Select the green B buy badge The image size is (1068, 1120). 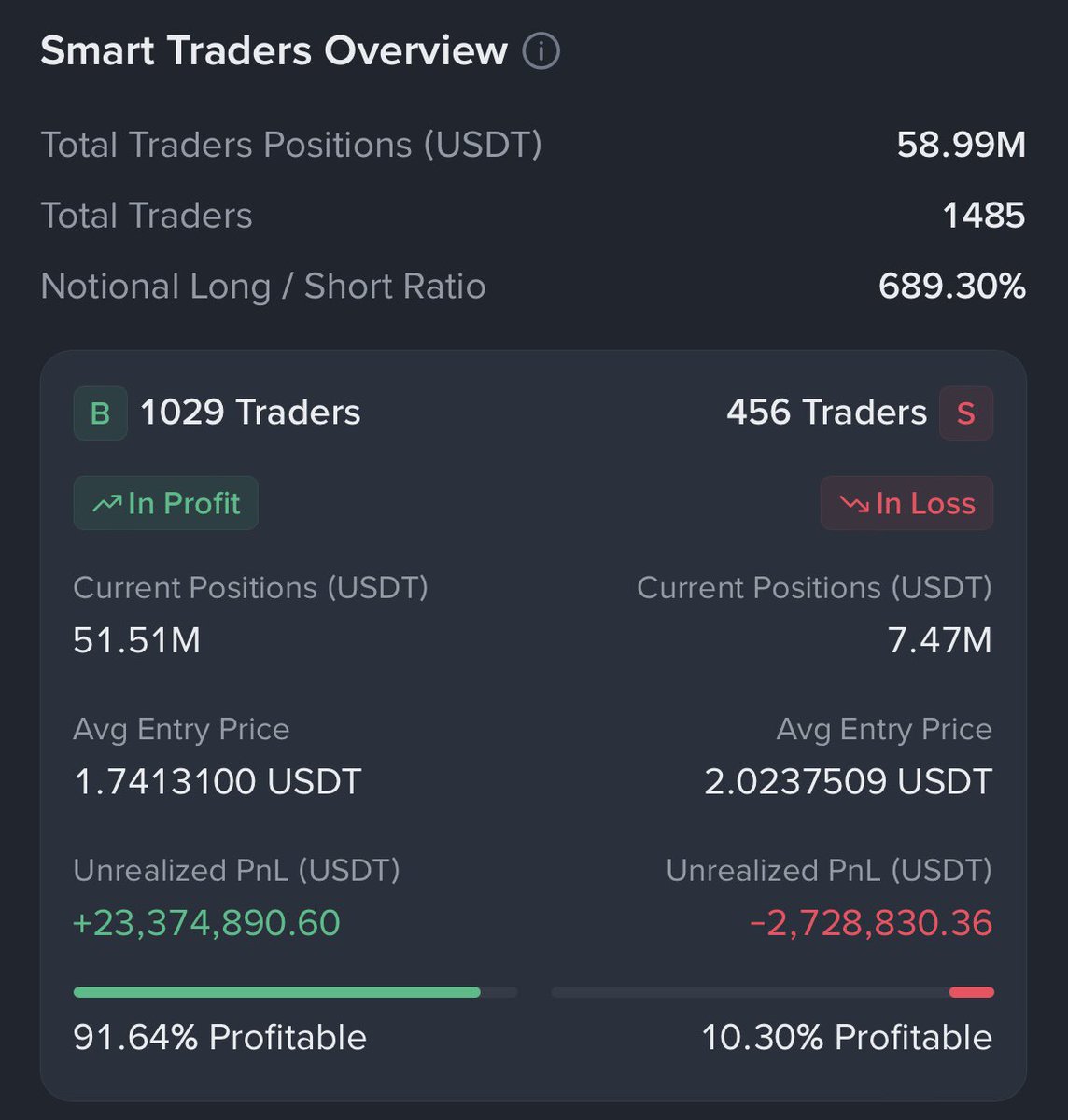(x=101, y=413)
